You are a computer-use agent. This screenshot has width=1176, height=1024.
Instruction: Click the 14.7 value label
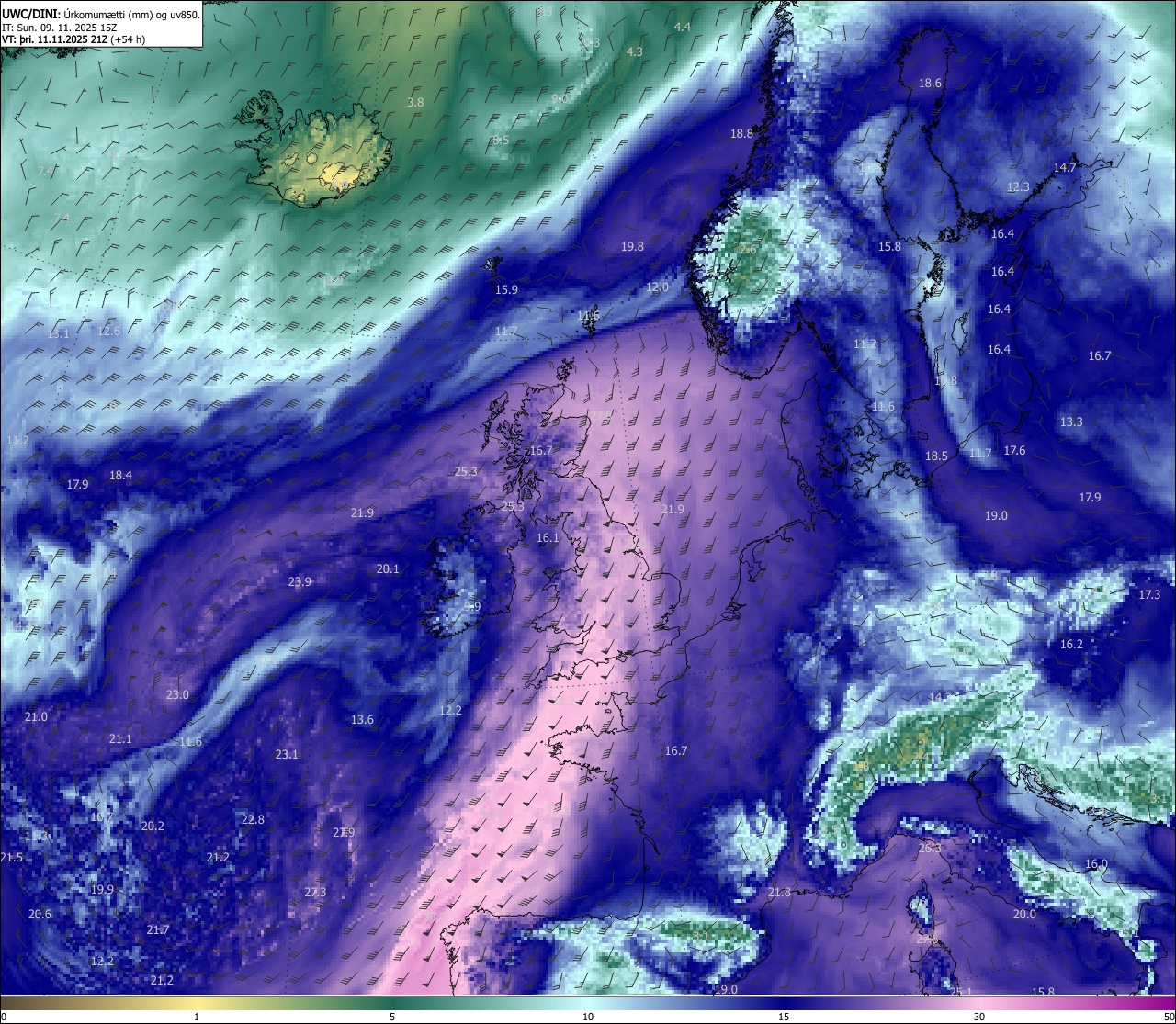tap(1065, 168)
